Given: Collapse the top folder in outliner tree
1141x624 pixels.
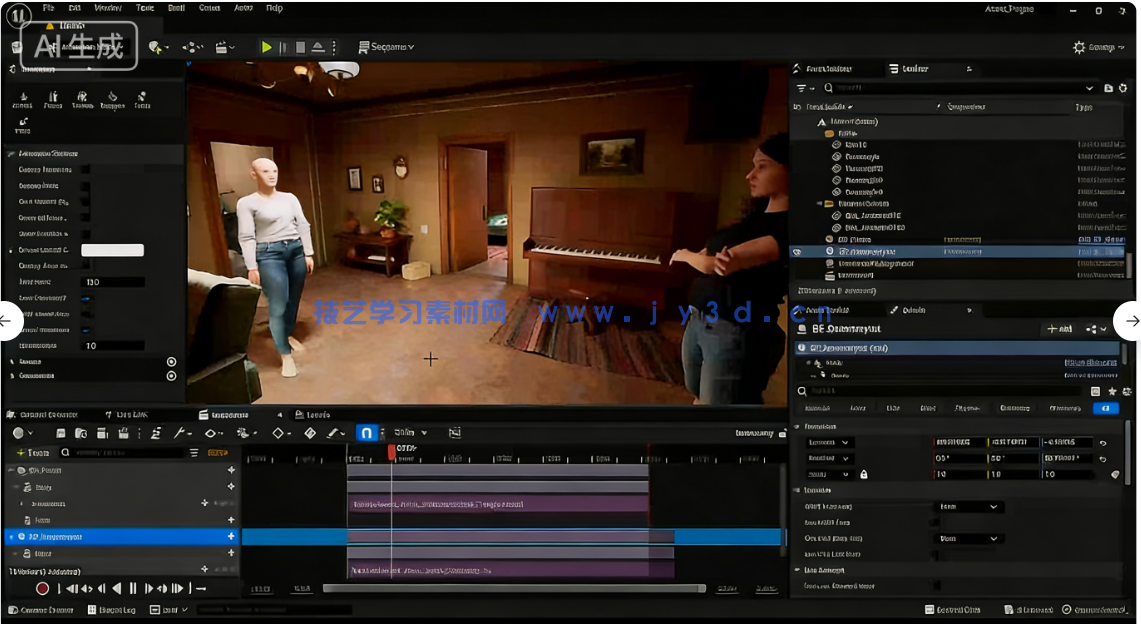Looking at the screenshot, I should [829, 133].
